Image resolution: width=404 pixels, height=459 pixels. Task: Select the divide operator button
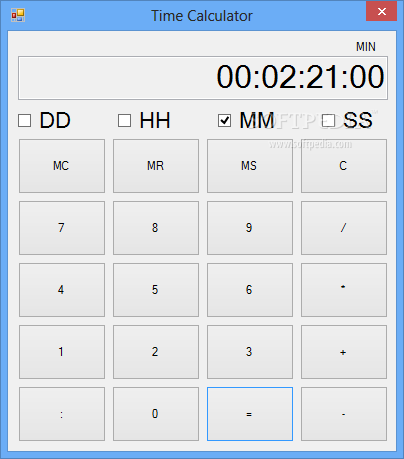tap(344, 228)
